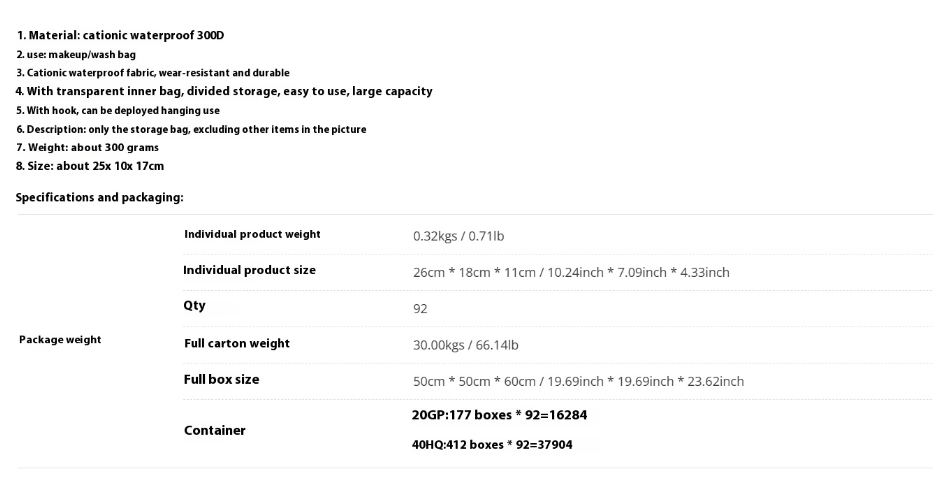Select the Size about 25x 10x 17cm line
Screen dimensions: 933x486
pyautogui.click(x=89, y=166)
